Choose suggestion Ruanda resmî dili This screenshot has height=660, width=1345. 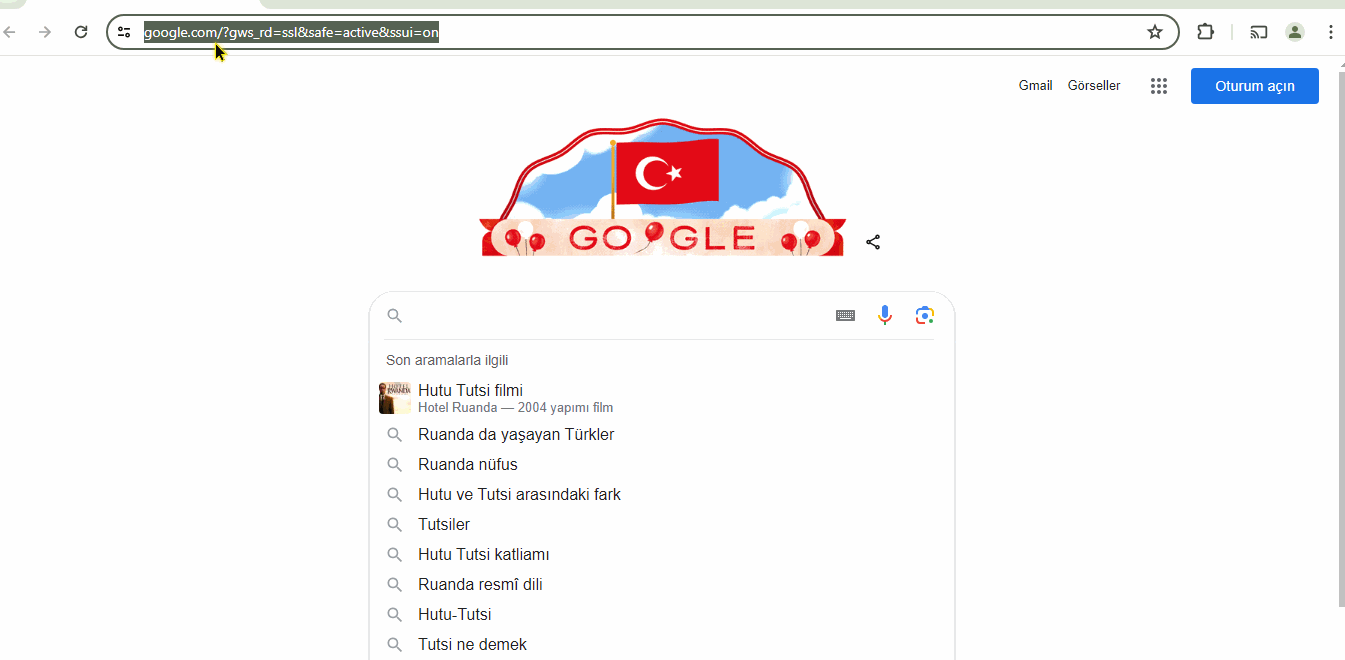point(662,585)
